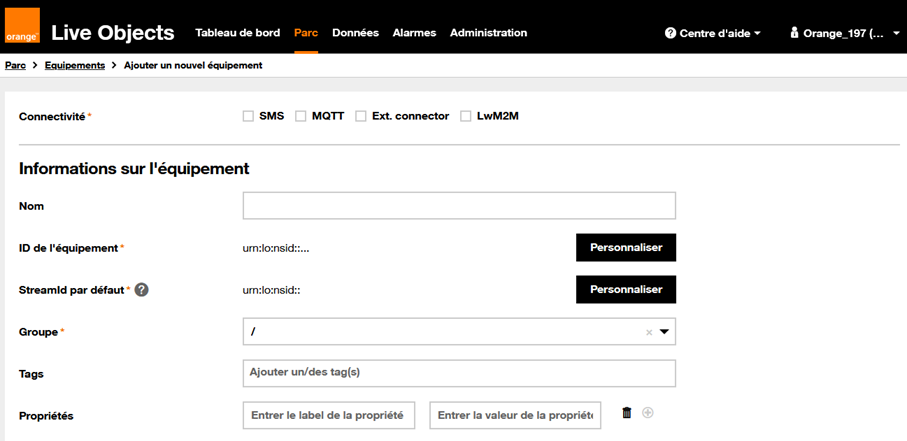Click Personnaliser for the equipment ID
907x441 pixels.
pos(626,247)
